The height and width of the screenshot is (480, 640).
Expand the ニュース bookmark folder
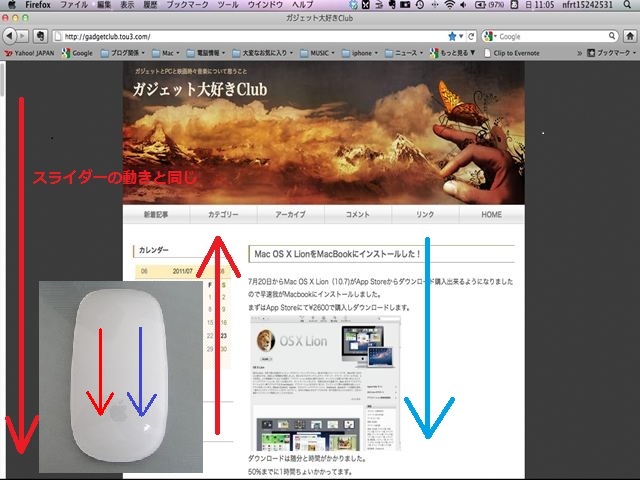point(404,53)
